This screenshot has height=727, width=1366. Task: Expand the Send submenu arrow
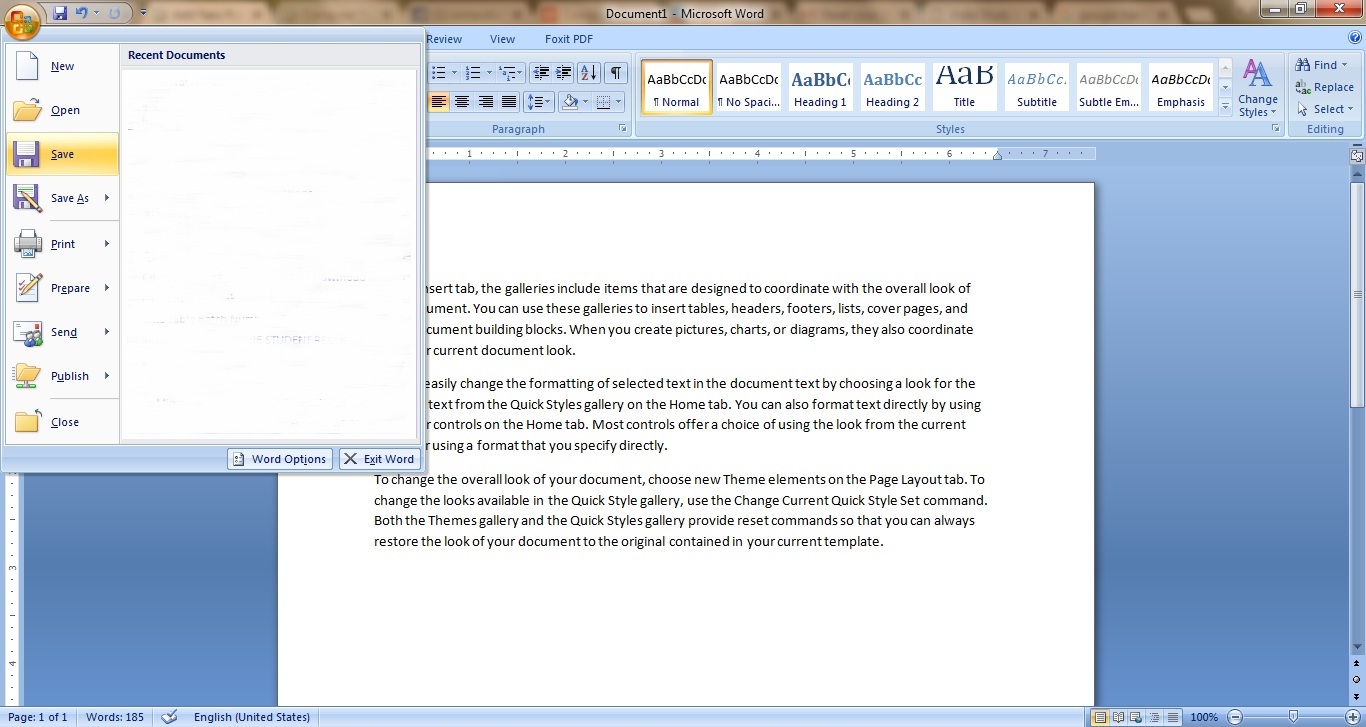click(x=107, y=332)
